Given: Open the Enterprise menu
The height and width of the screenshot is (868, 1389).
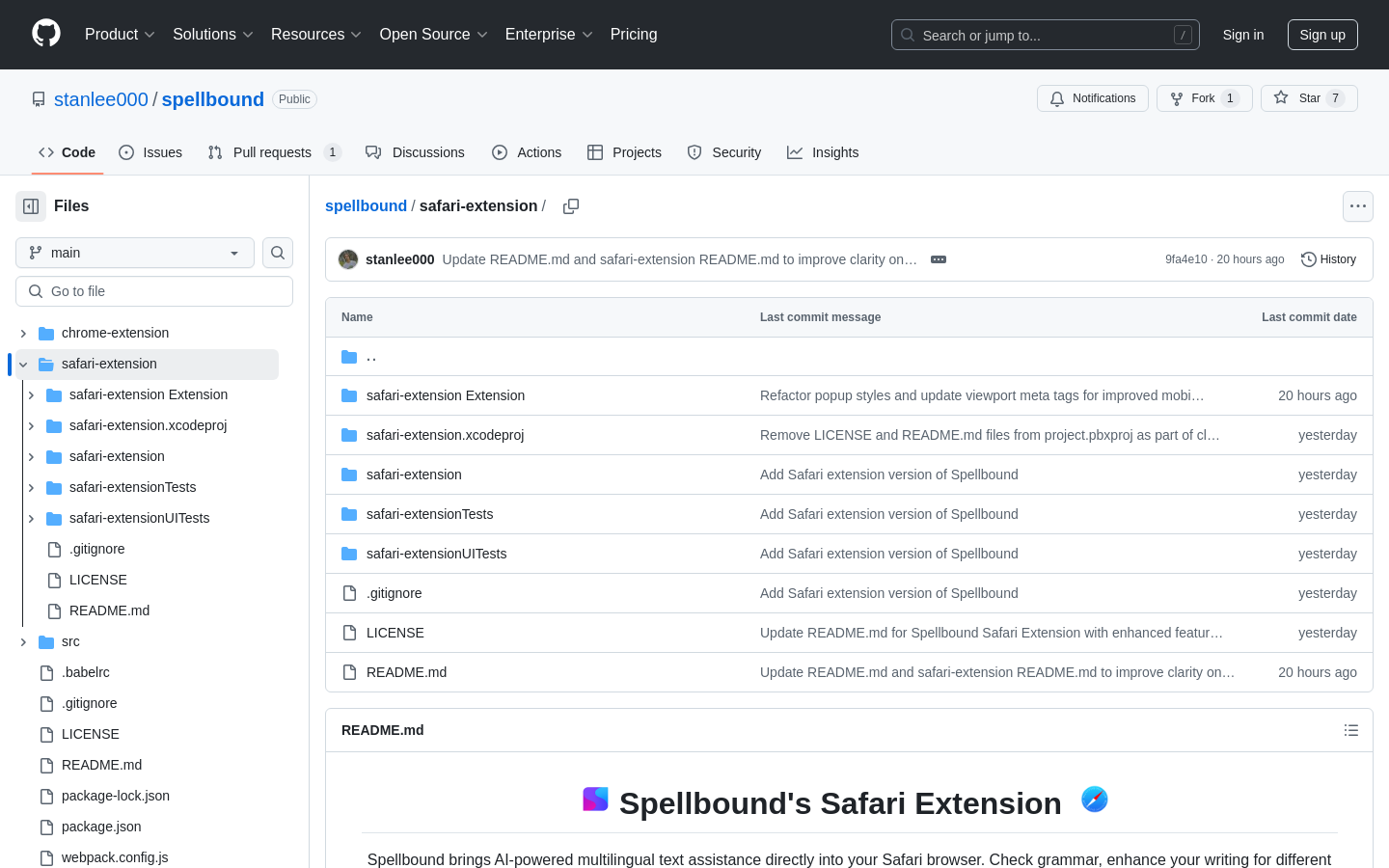Looking at the screenshot, I should [549, 34].
